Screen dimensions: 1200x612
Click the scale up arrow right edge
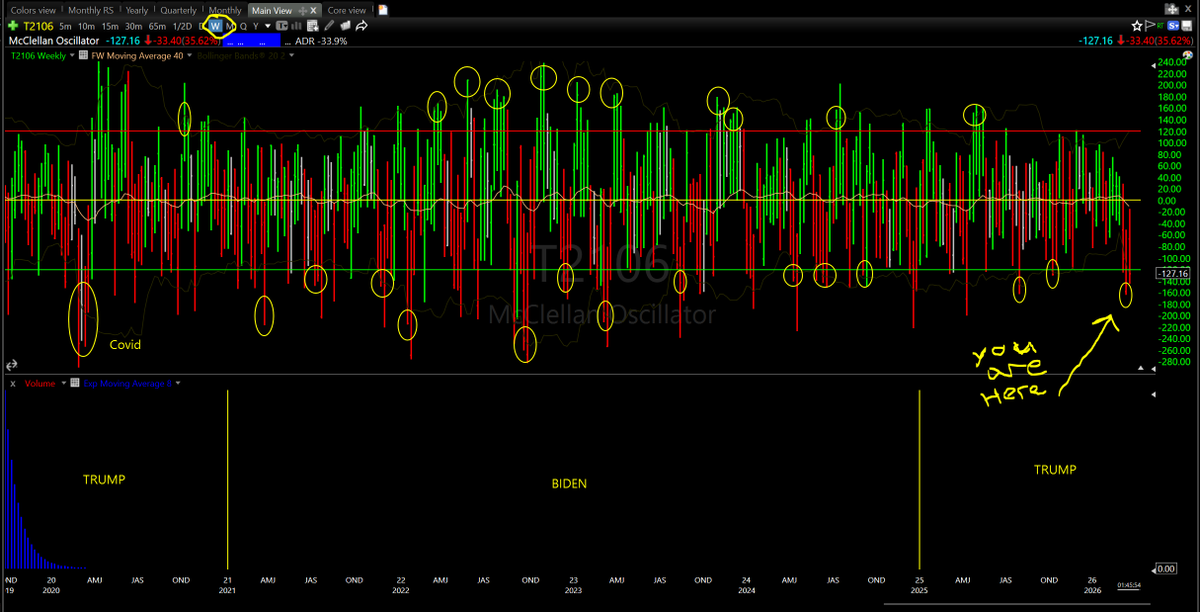point(1141,368)
